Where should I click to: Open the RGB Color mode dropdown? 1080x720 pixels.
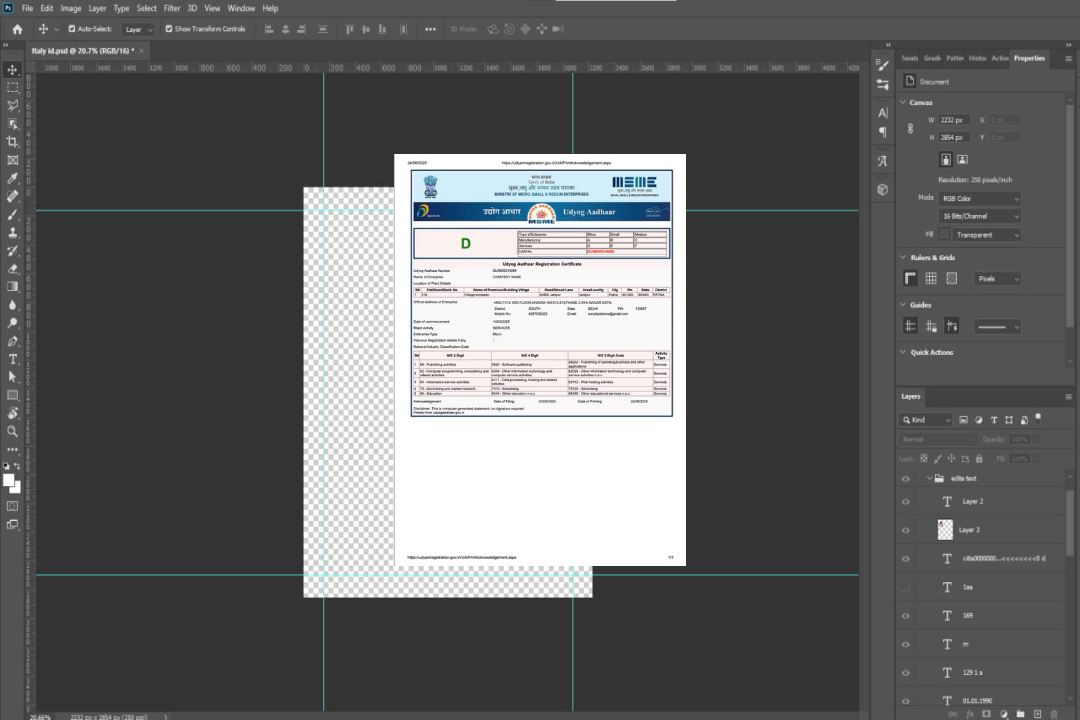tap(979, 198)
